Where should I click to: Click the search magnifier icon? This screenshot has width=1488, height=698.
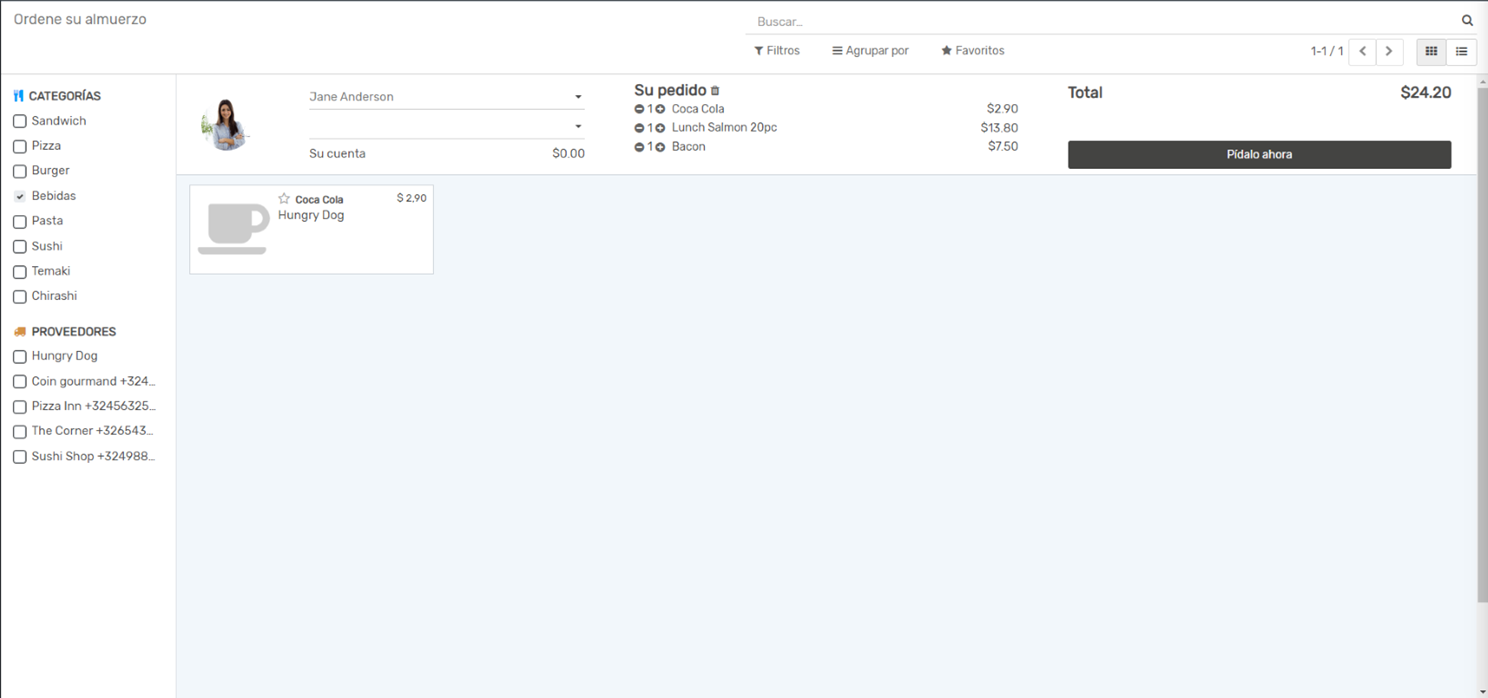tap(1467, 21)
